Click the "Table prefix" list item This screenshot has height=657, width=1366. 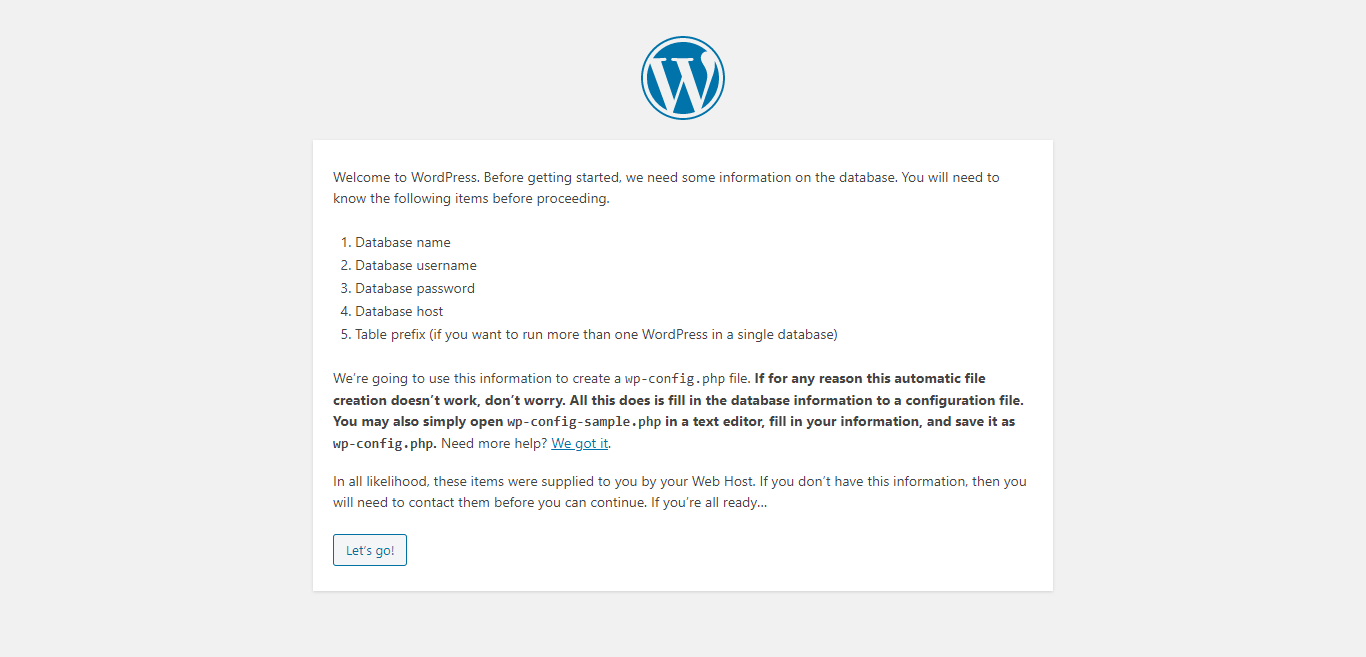pos(595,334)
